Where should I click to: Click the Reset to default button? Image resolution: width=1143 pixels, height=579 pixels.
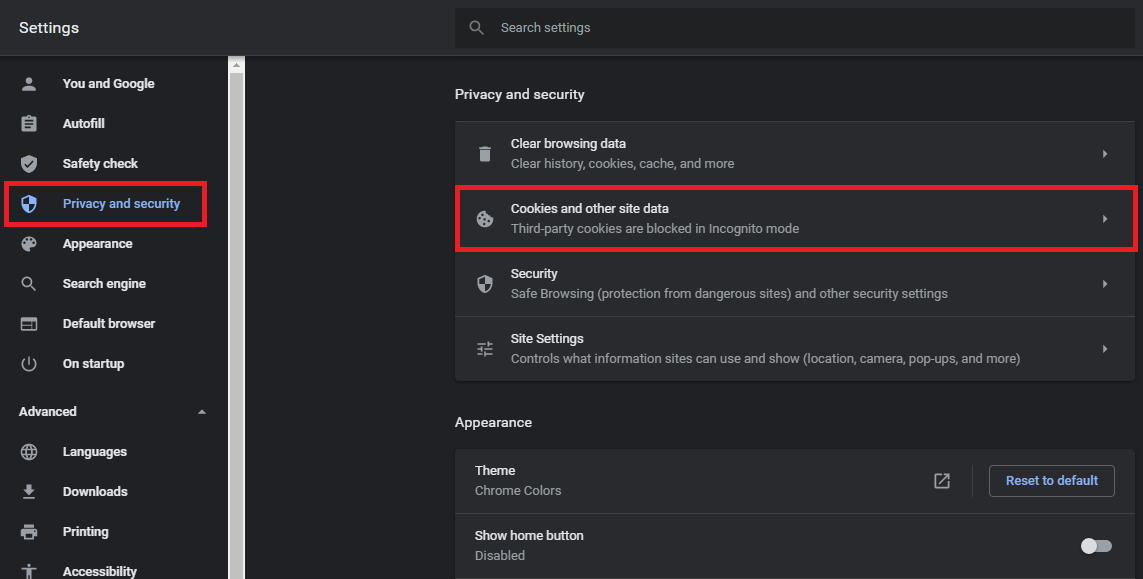tap(1051, 480)
